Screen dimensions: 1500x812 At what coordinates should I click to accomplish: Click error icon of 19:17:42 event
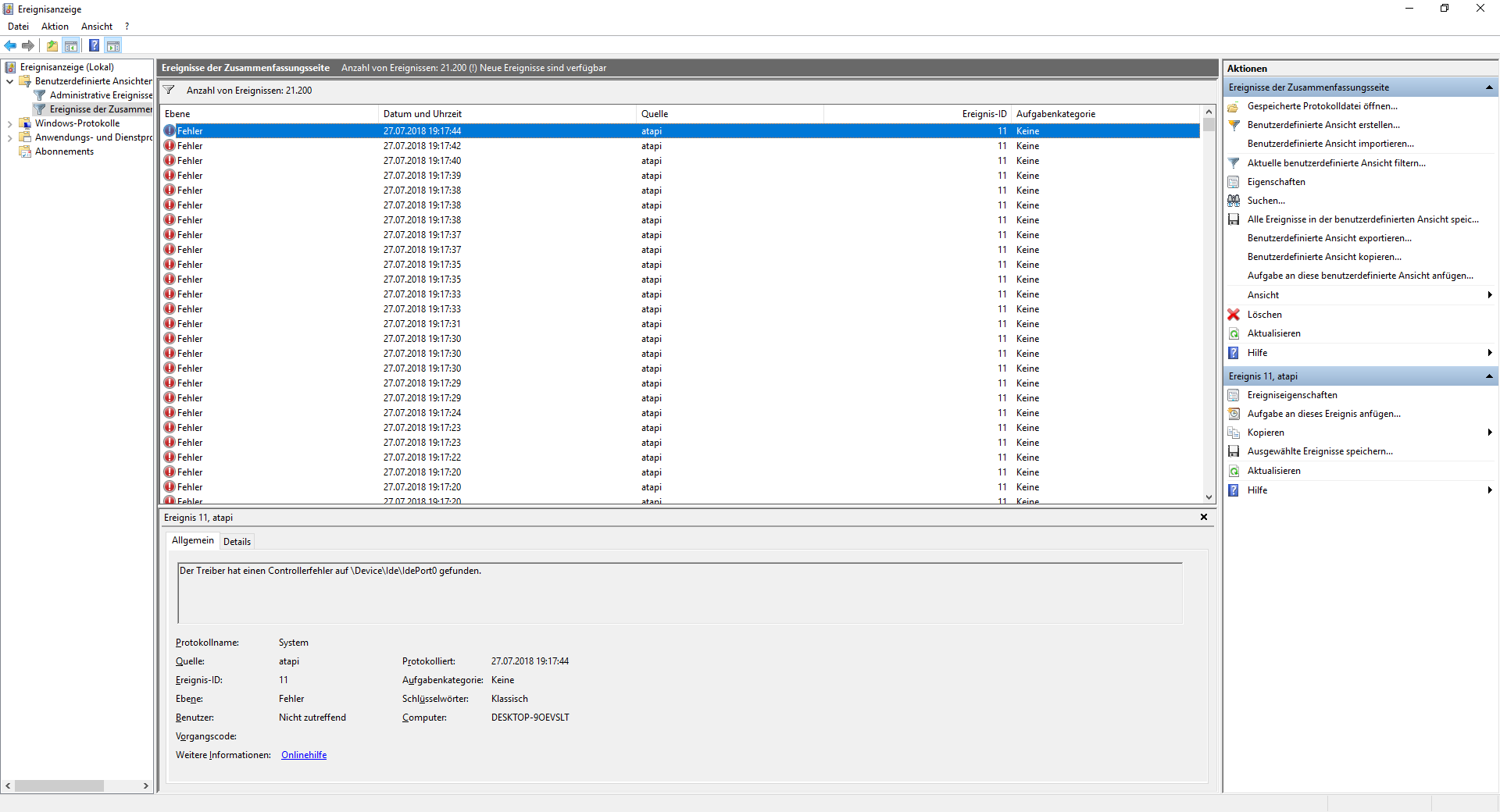(x=170, y=145)
